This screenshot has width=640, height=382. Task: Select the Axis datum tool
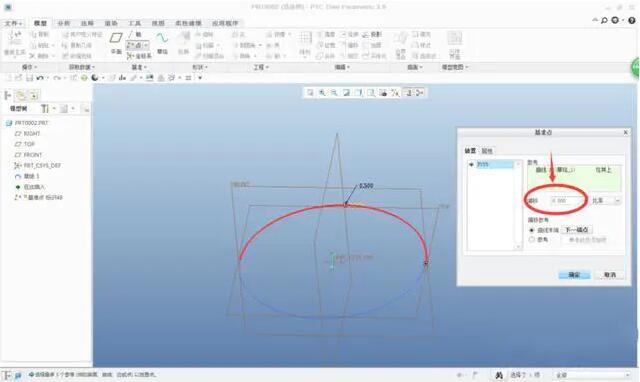coord(135,35)
